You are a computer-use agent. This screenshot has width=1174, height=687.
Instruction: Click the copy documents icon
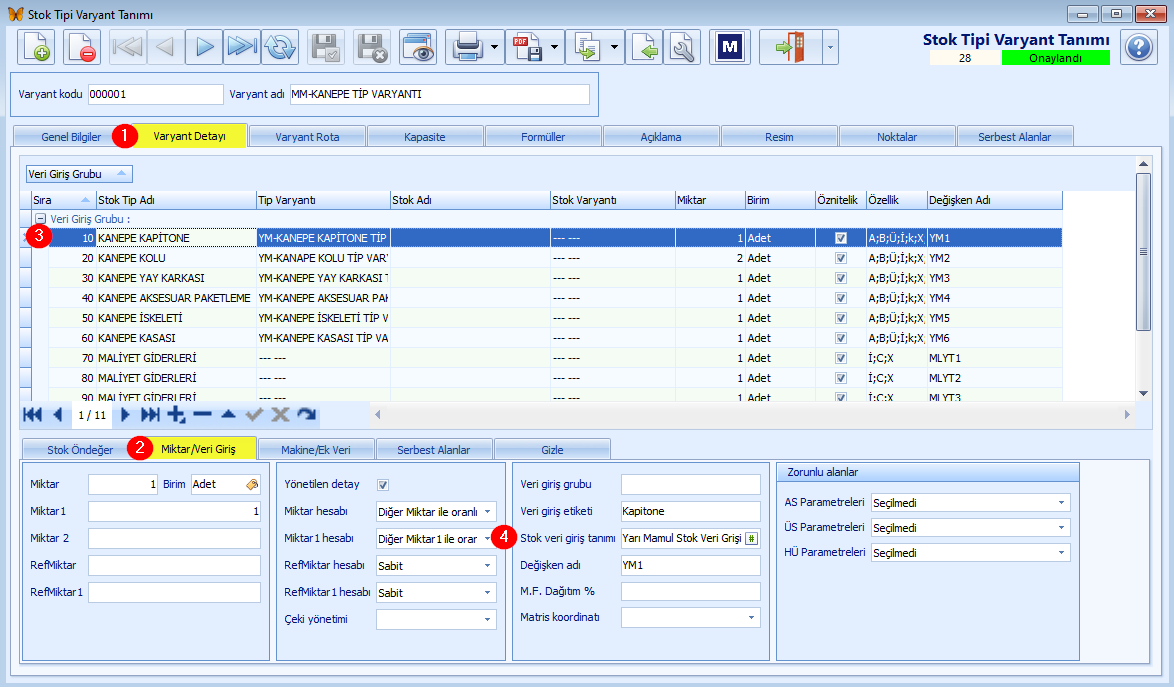tap(588, 47)
